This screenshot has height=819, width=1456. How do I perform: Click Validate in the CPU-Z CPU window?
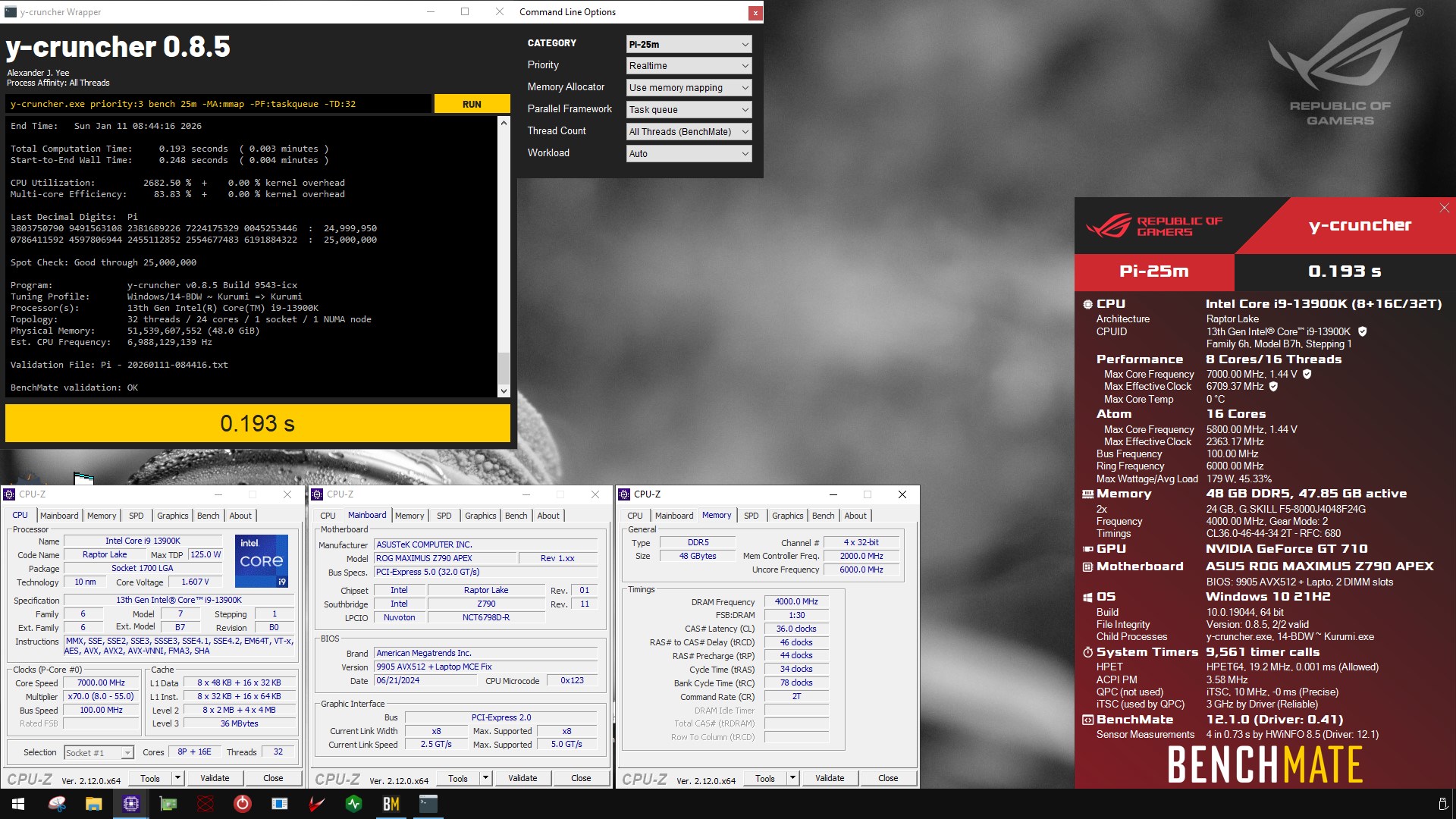(215, 778)
